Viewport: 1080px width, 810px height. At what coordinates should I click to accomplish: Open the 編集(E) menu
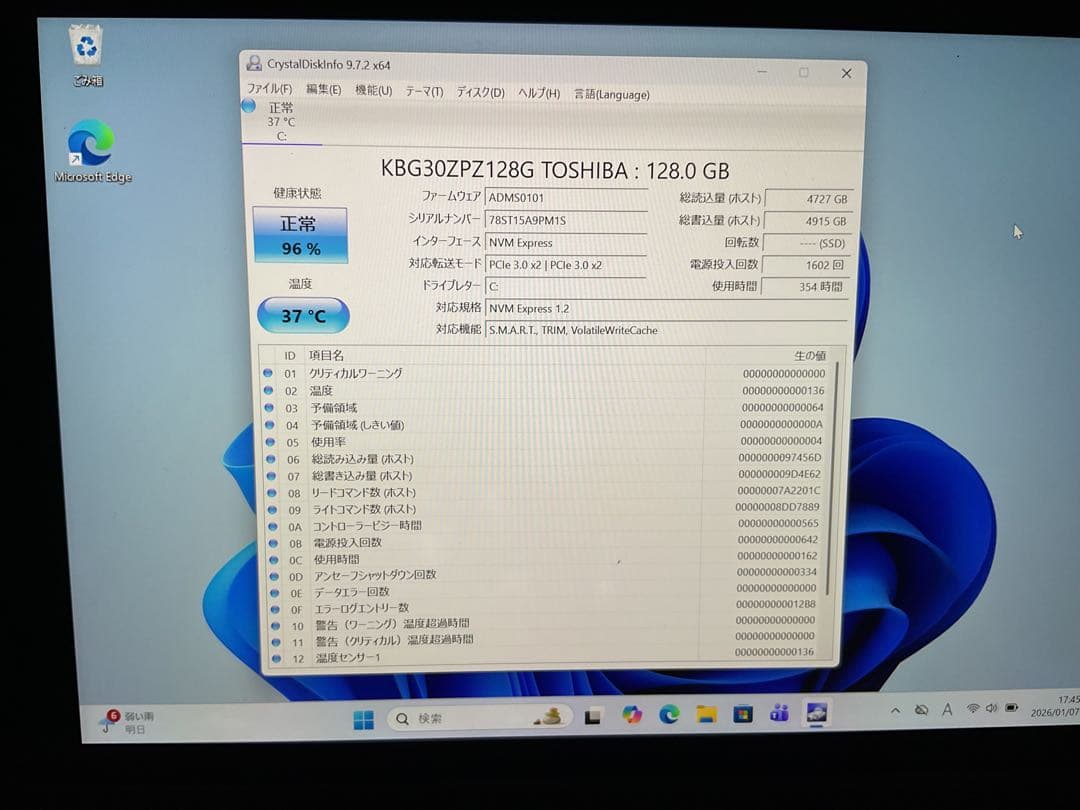(323, 90)
